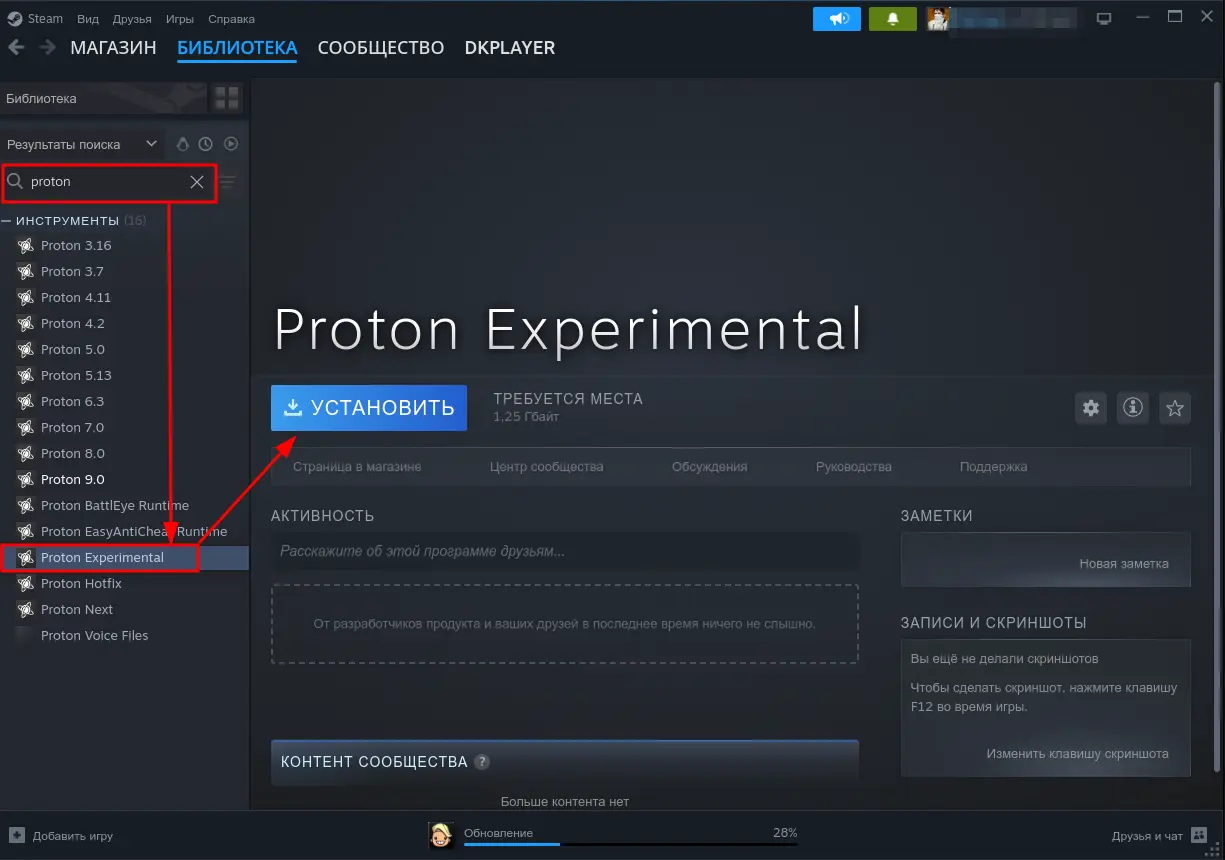Open the Обсуждения link

710,467
